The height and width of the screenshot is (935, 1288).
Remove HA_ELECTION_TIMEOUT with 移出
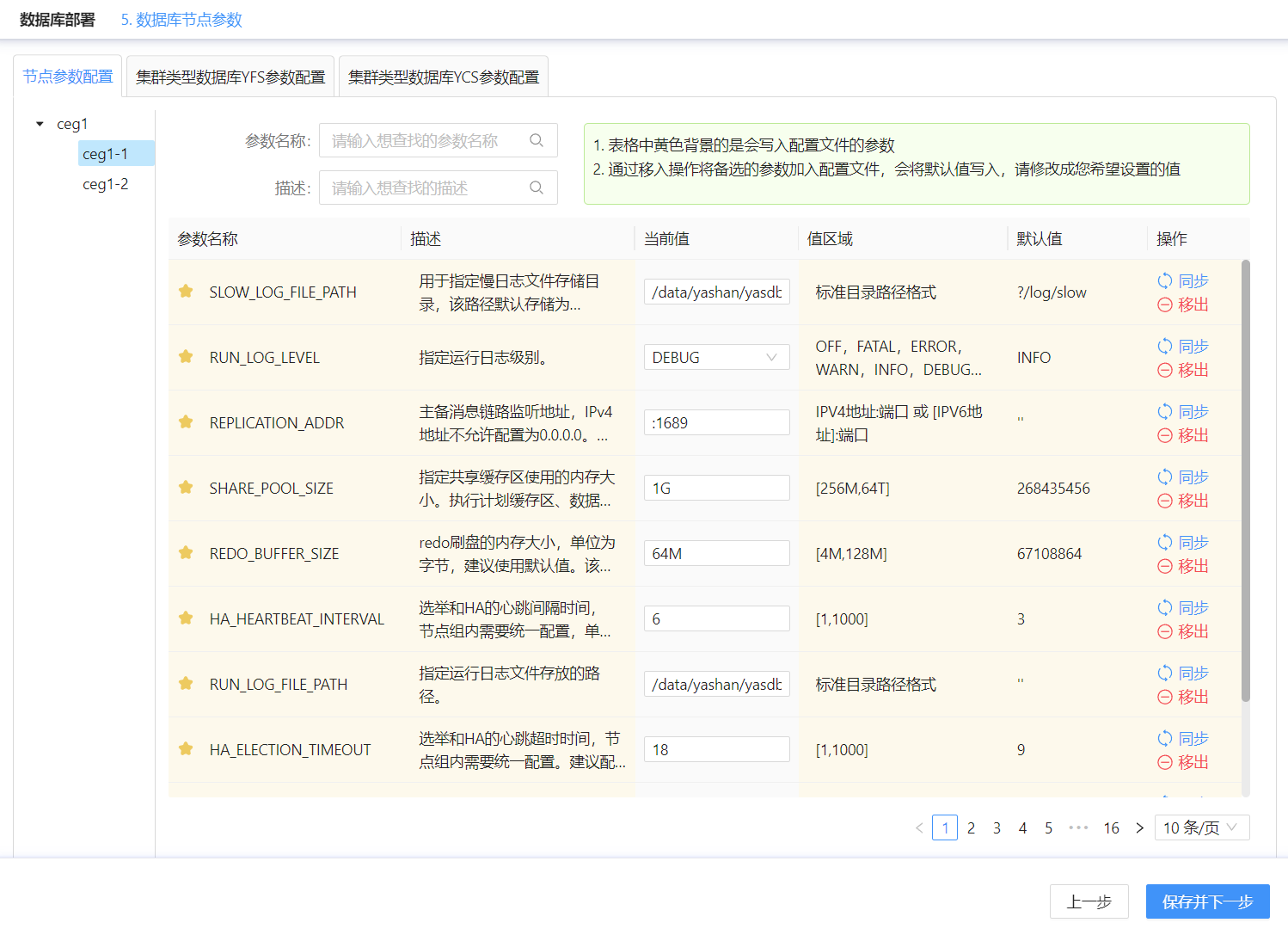click(1183, 762)
